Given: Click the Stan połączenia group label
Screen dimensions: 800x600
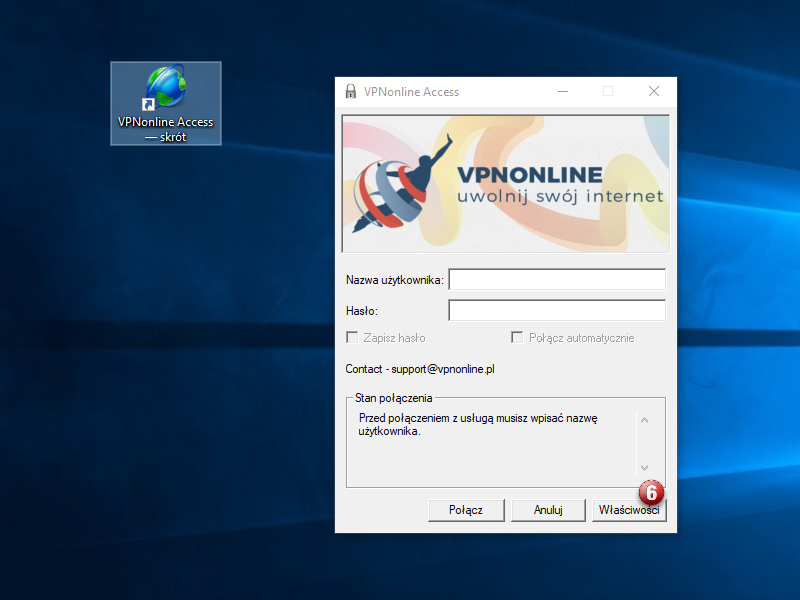Looking at the screenshot, I should click(393, 398).
